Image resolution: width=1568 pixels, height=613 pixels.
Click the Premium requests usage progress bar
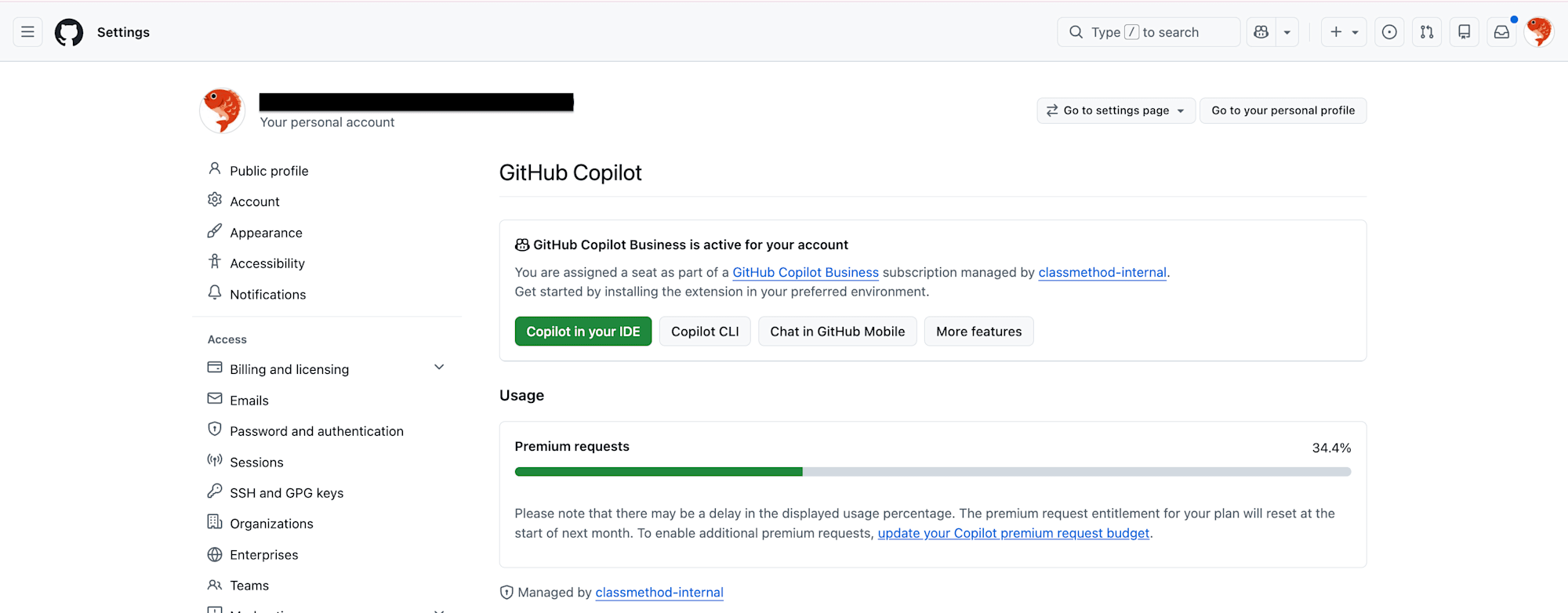[x=932, y=472]
